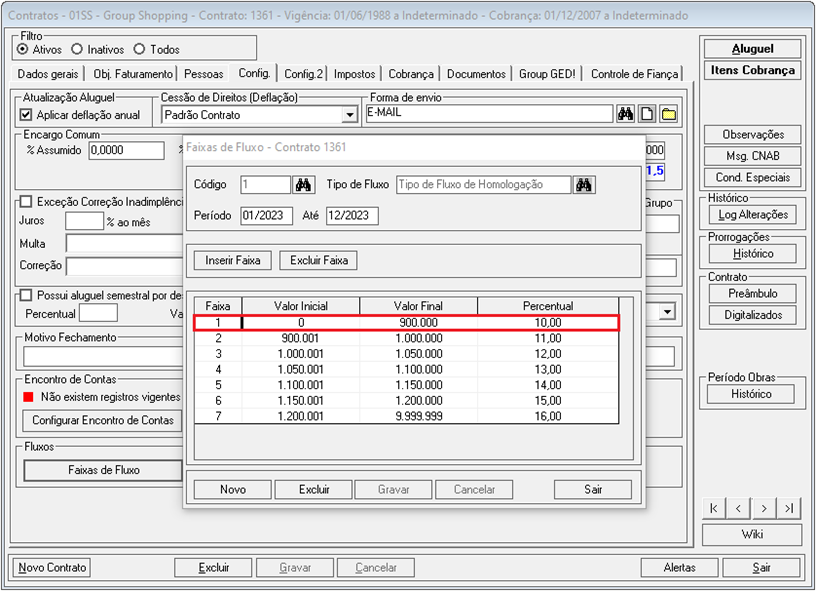Uncheck Aplicar deflação anual checkbox
Screen dimensions: 816x591
coord(27,115)
